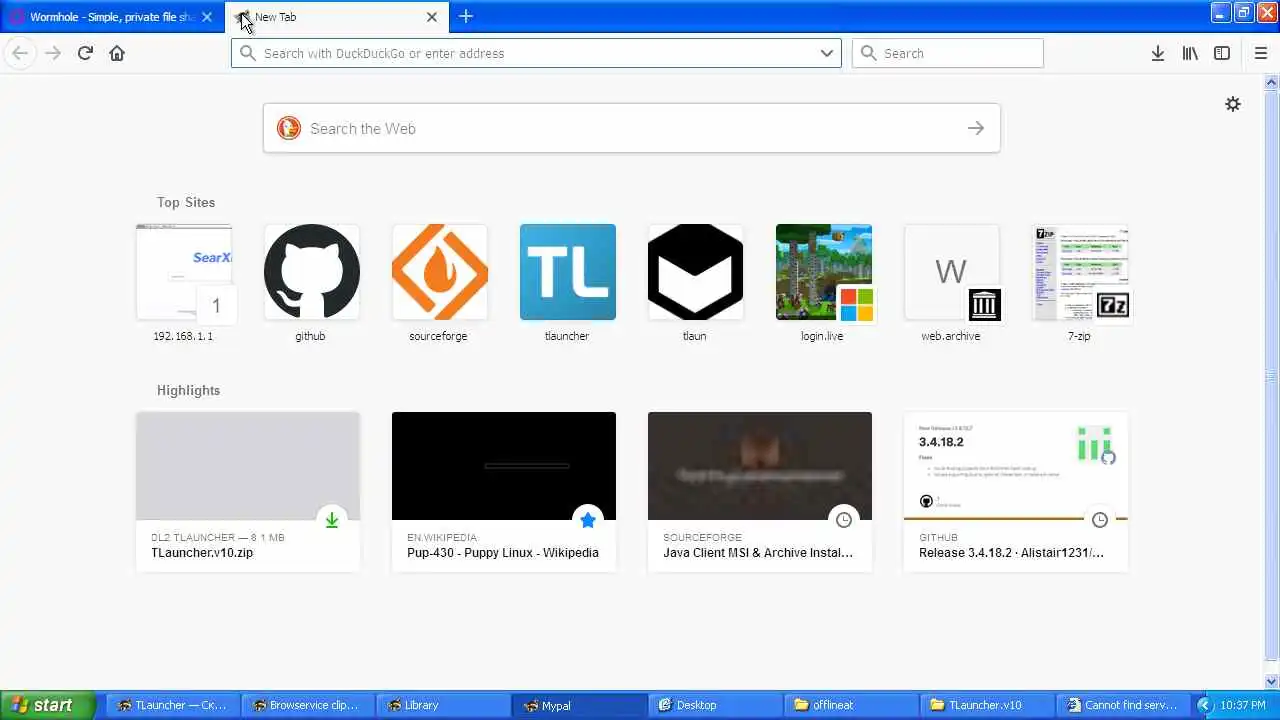Close the Wormhole tab
Viewport: 1280px width, 720px height.
[x=207, y=17]
